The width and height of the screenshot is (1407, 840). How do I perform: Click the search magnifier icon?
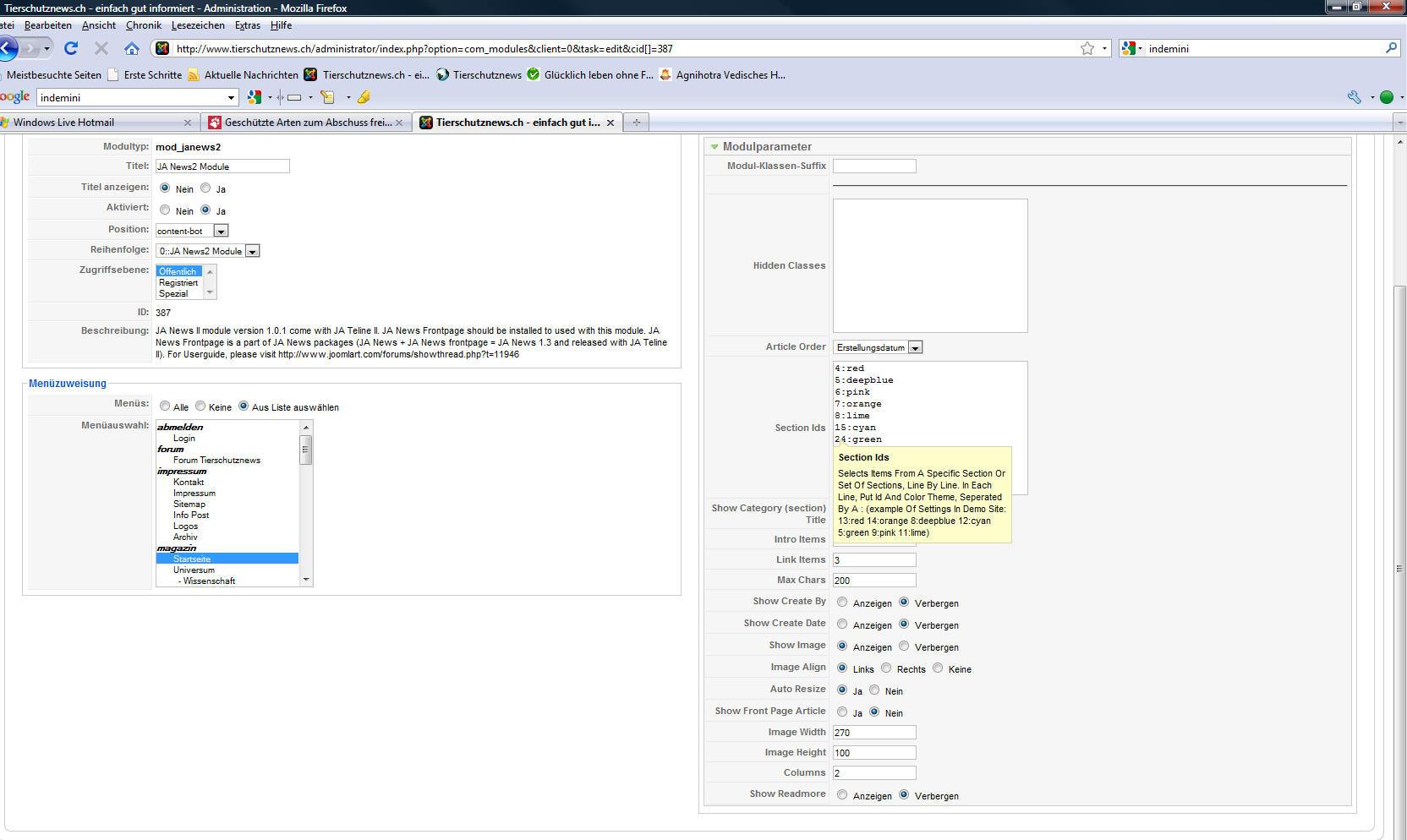pos(1391,48)
